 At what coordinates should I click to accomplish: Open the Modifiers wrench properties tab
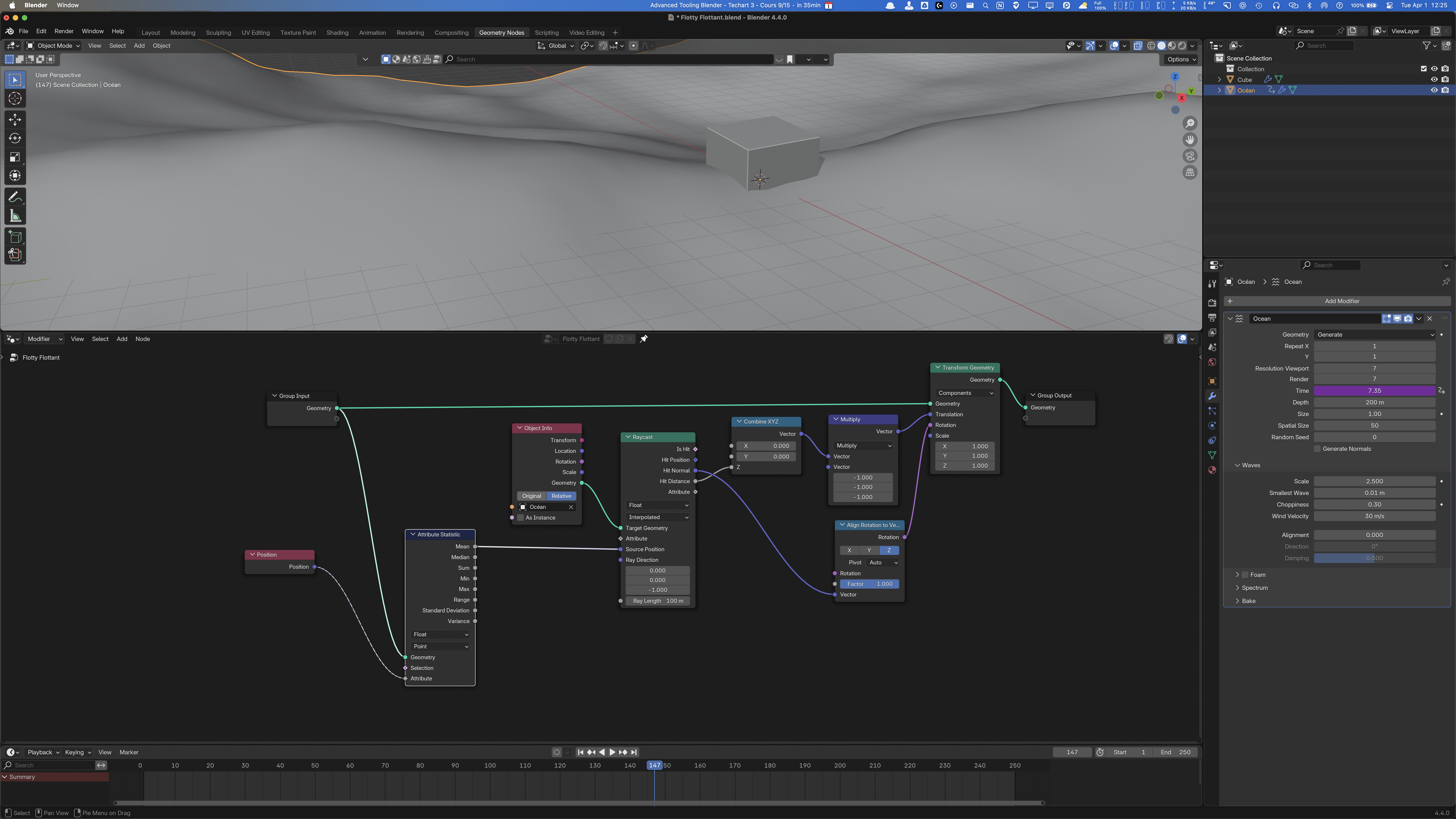(1212, 396)
